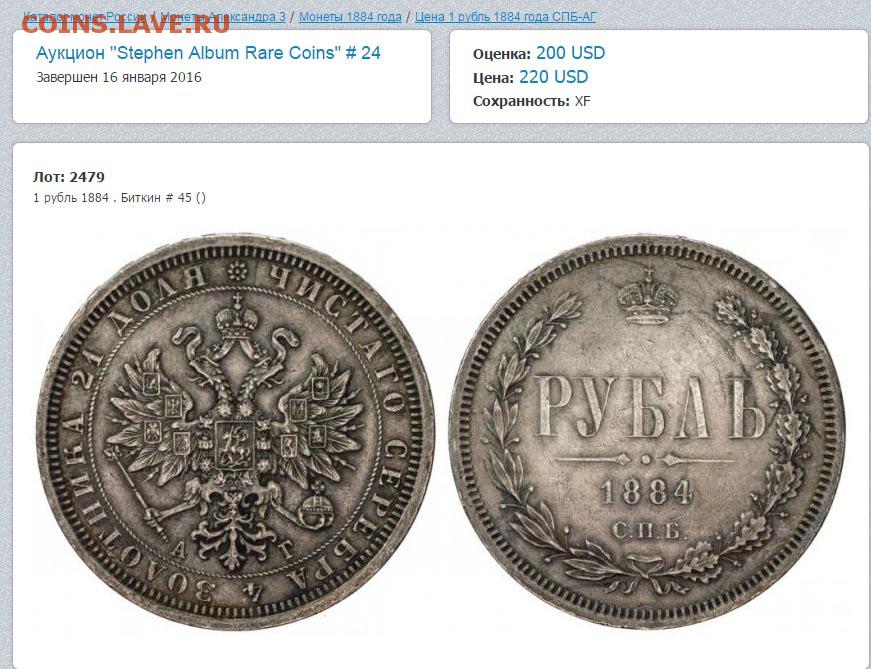Click the Монеты 1884 года breadcrumb link
The image size is (871, 669).
350,17
